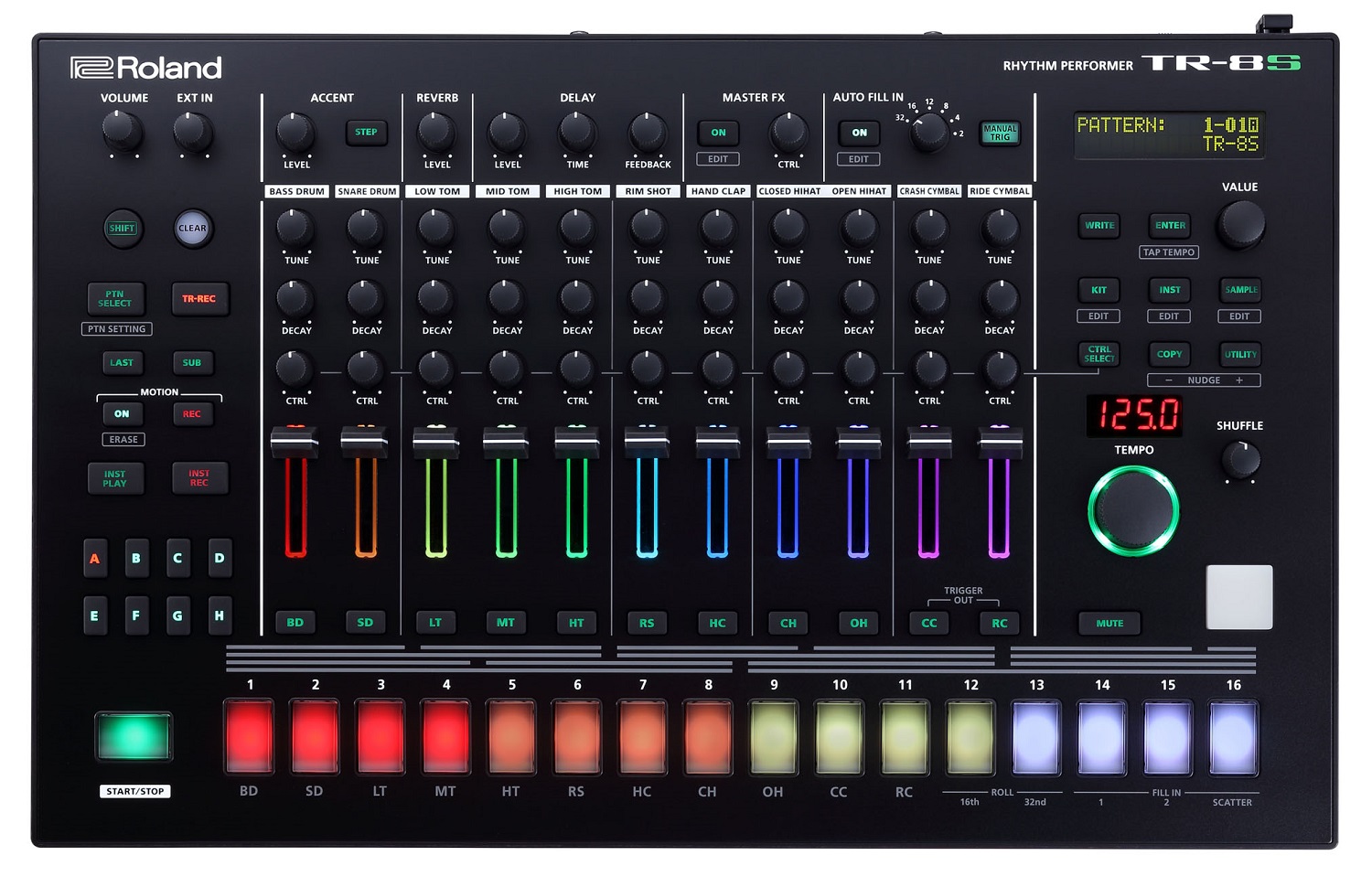Select pattern variation A
The image size is (1372, 877).
94,558
